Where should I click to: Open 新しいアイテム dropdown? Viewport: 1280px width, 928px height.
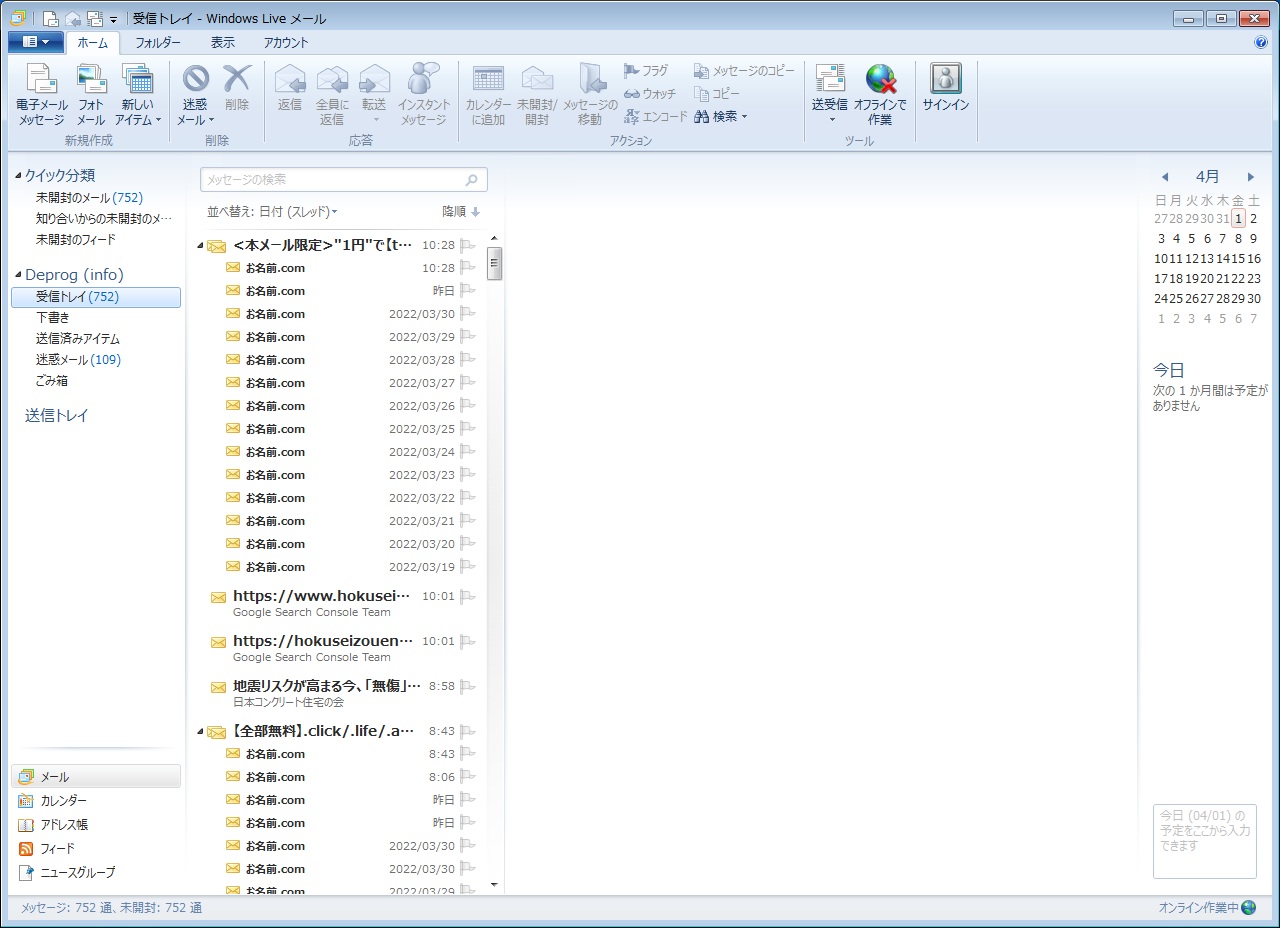[138, 113]
